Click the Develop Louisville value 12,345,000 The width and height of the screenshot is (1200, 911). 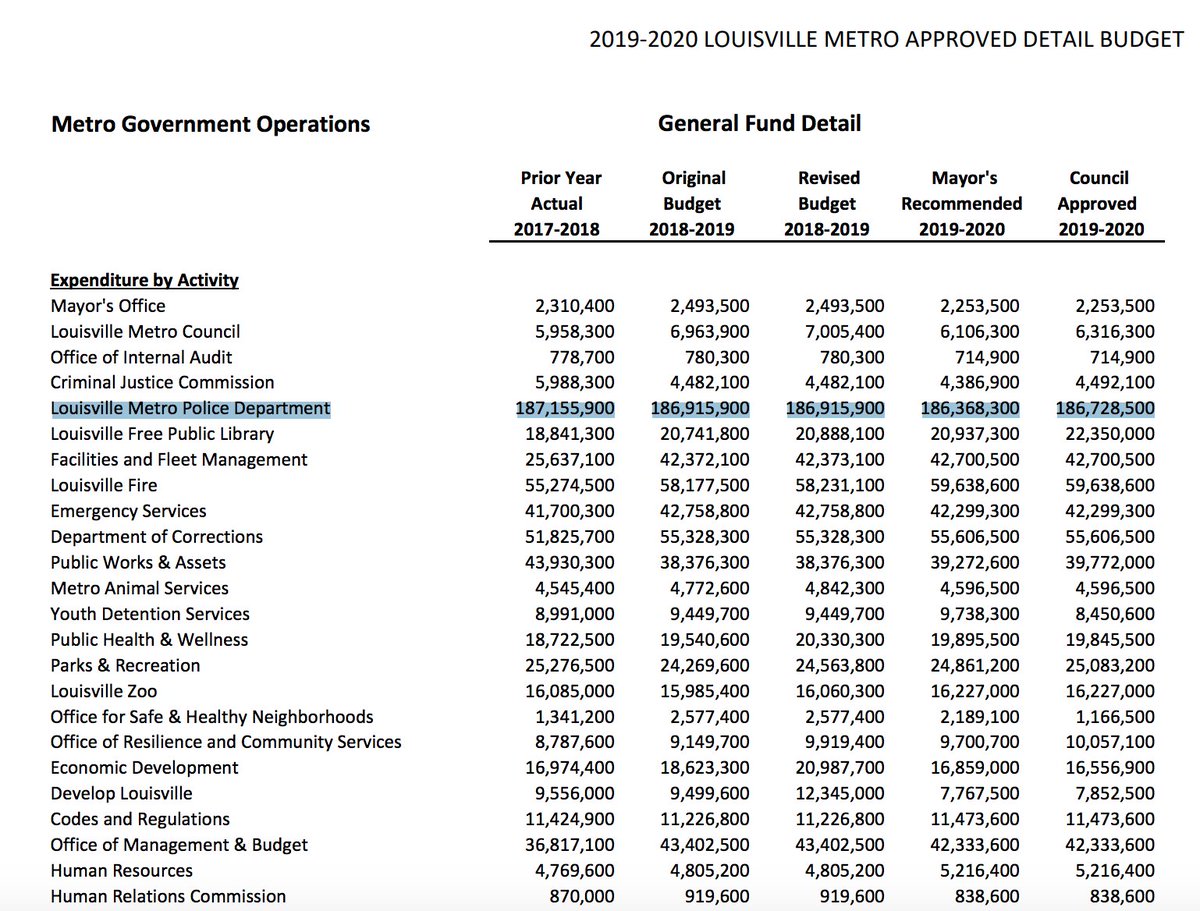click(x=840, y=794)
